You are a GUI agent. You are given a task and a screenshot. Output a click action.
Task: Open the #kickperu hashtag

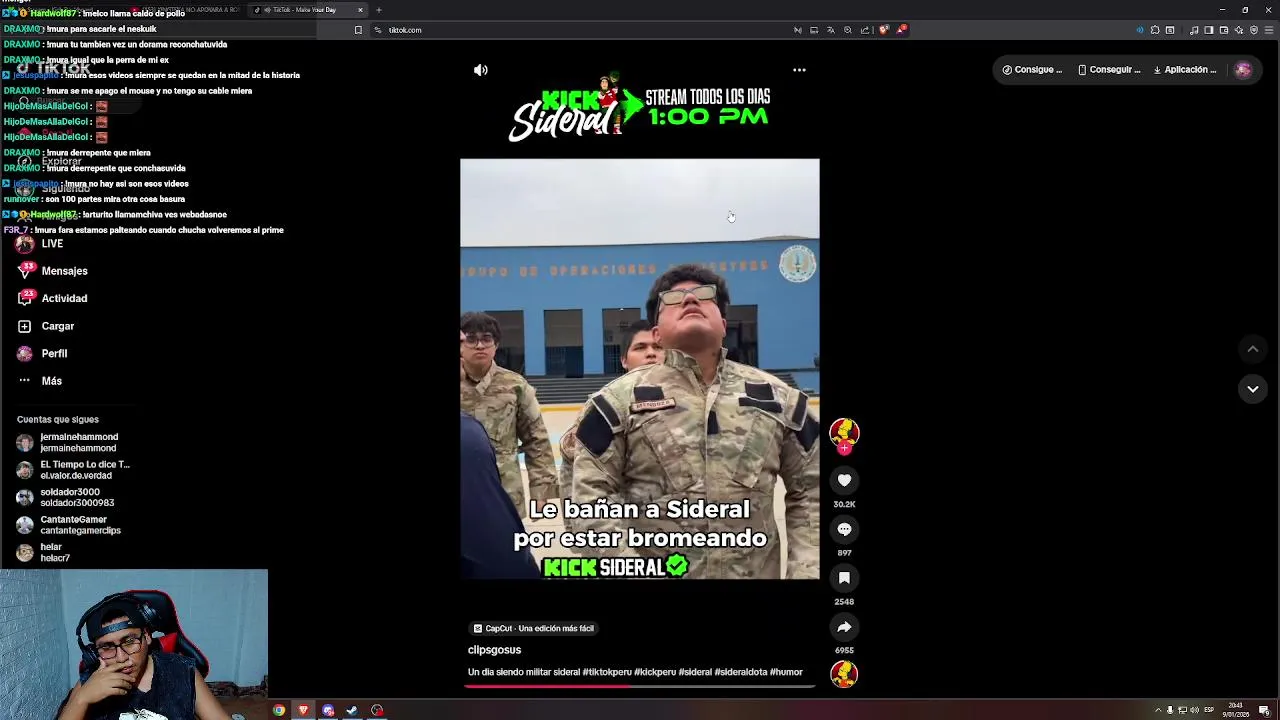(655, 672)
